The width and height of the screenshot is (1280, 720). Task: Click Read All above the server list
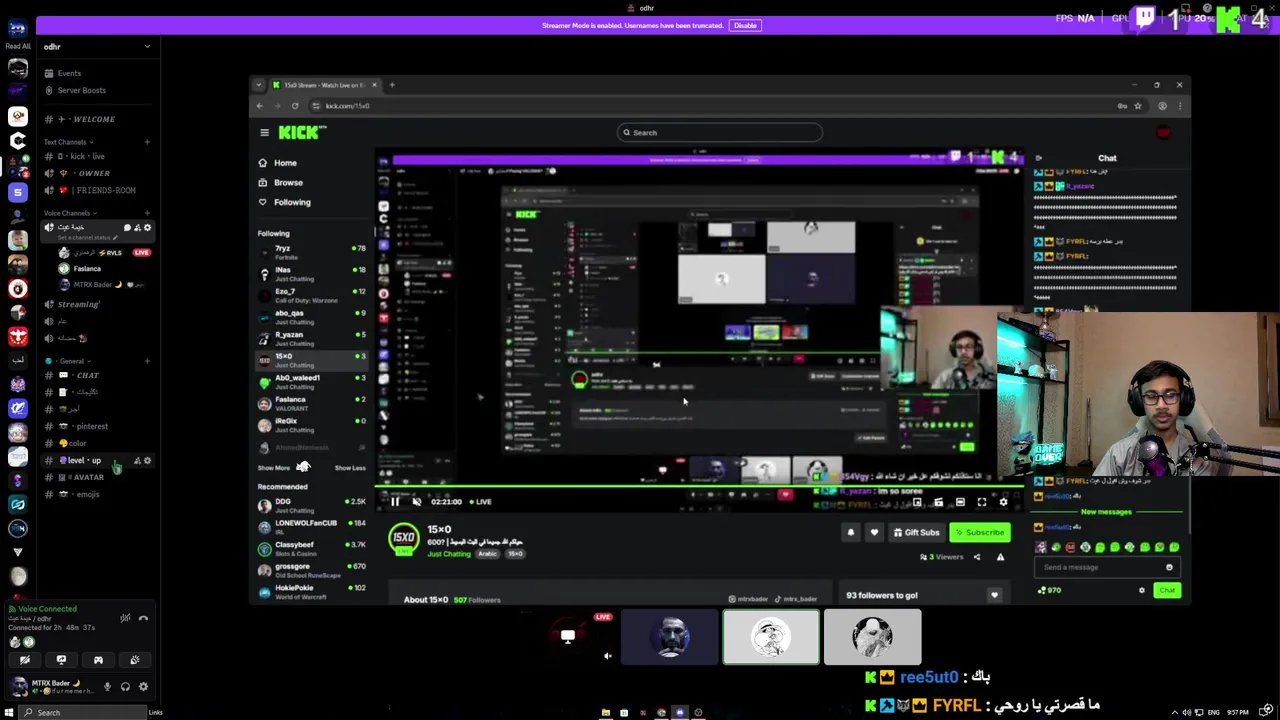point(18,46)
